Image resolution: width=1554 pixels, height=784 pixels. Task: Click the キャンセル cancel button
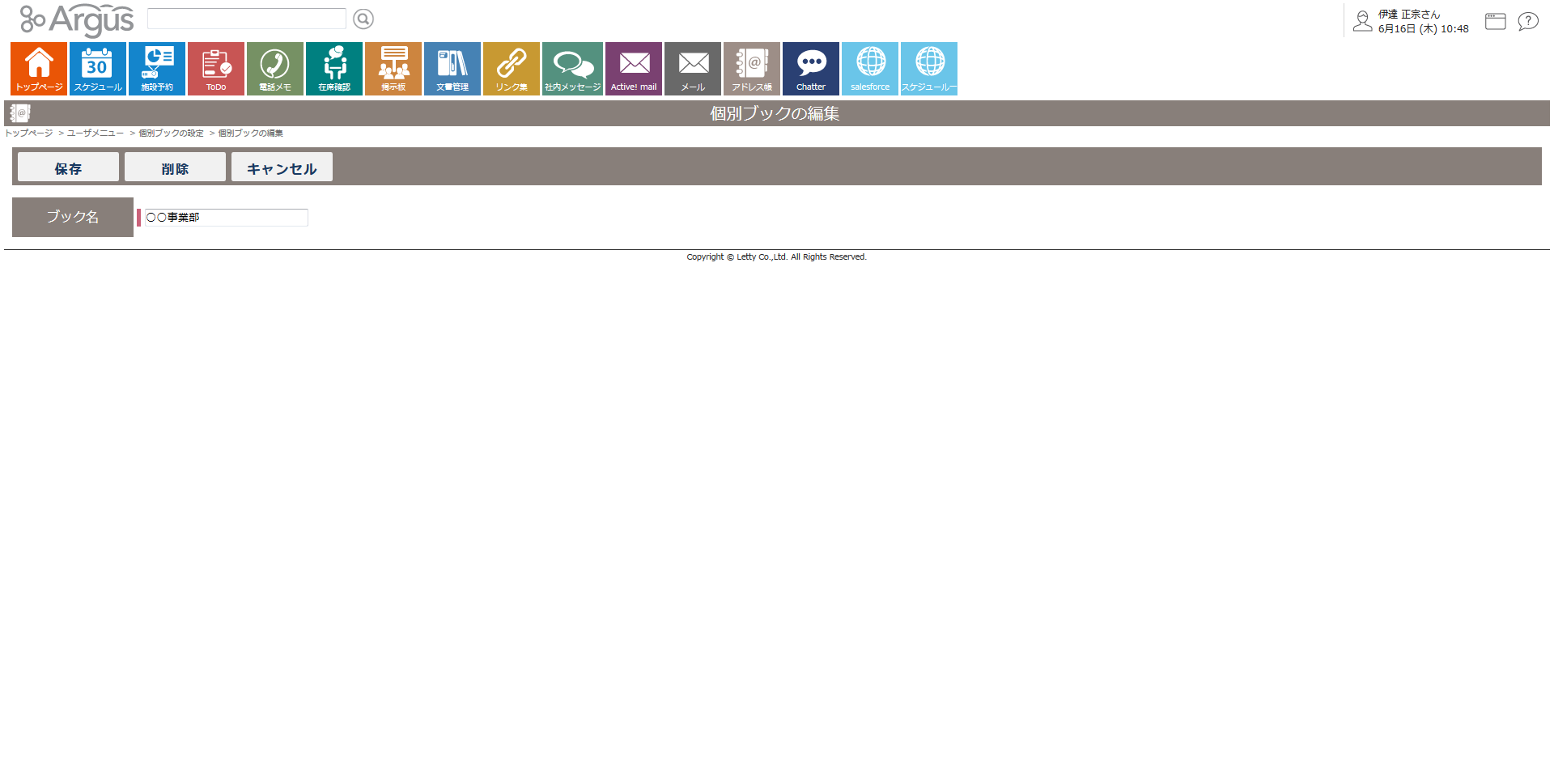pyautogui.click(x=282, y=167)
